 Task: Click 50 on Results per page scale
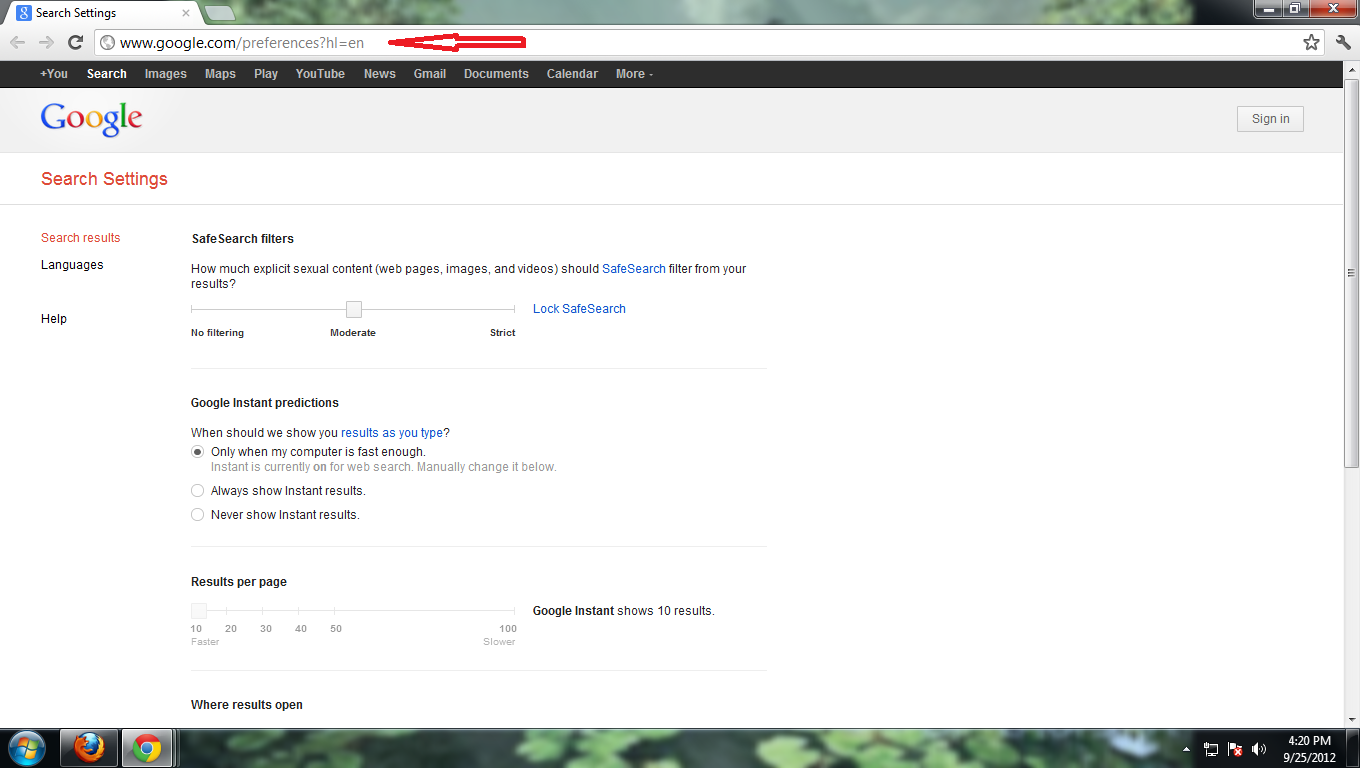[336, 629]
